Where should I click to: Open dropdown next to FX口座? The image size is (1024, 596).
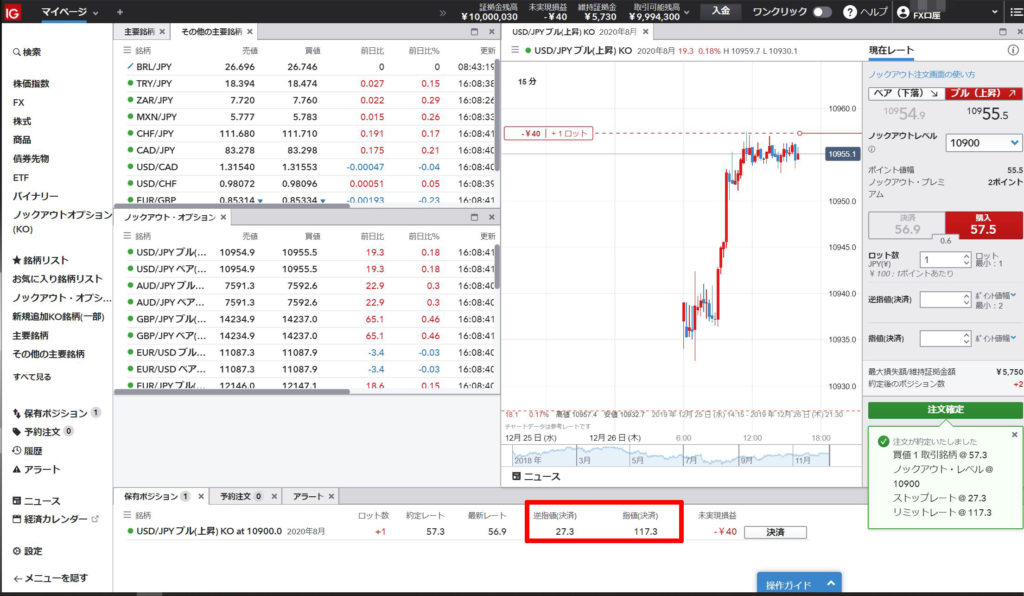point(994,12)
